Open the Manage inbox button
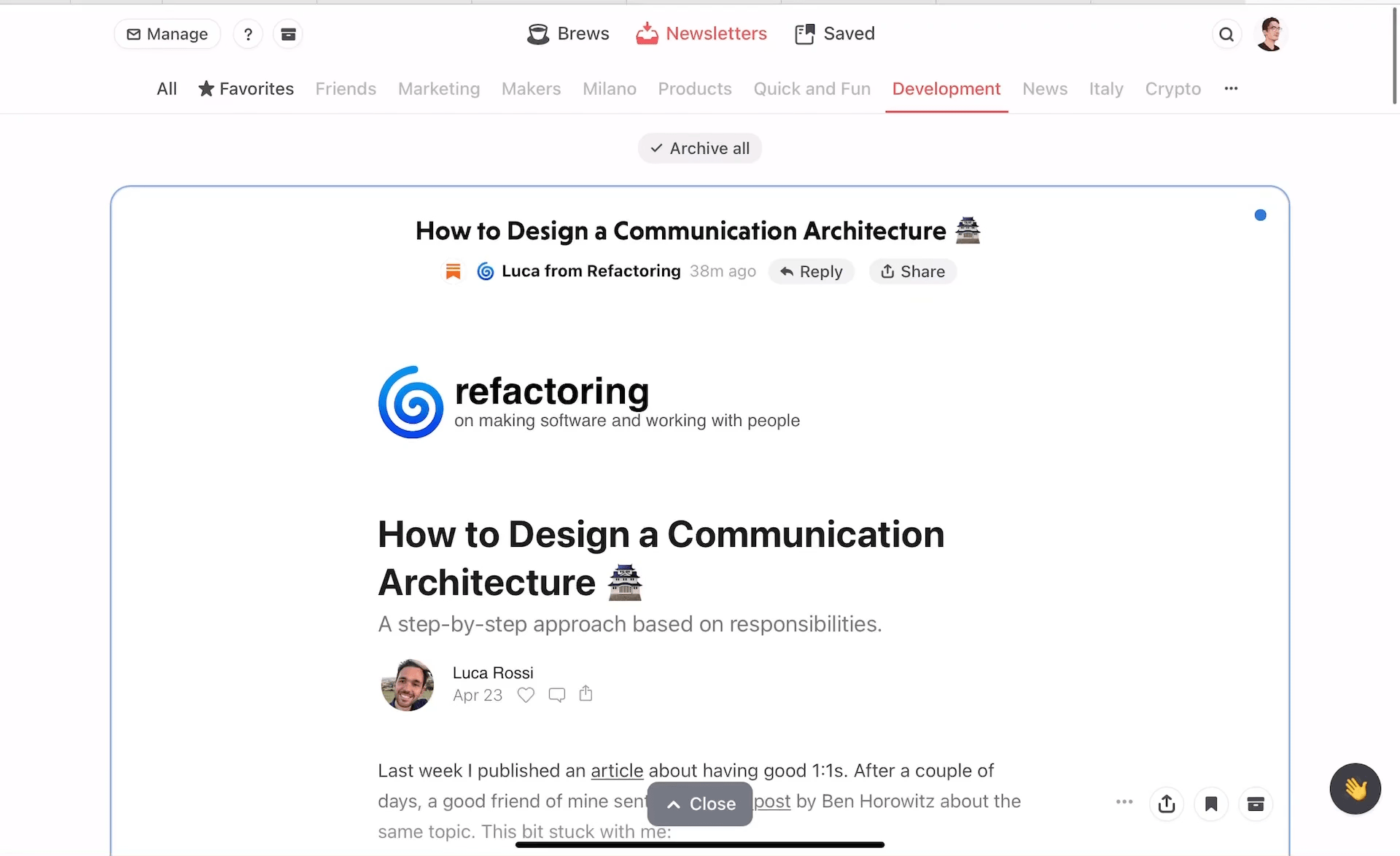Image resolution: width=1400 pixels, height=856 pixels. pos(167,34)
